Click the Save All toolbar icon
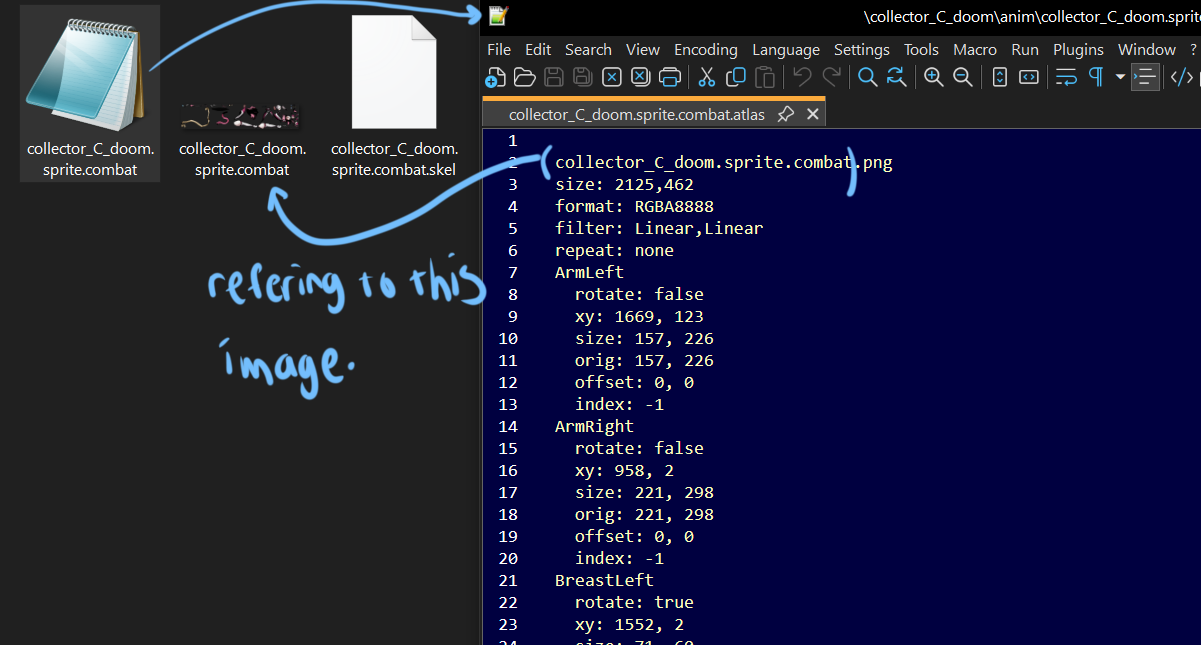The width and height of the screenshot is (1201, 645). click(x=582, y=77)
